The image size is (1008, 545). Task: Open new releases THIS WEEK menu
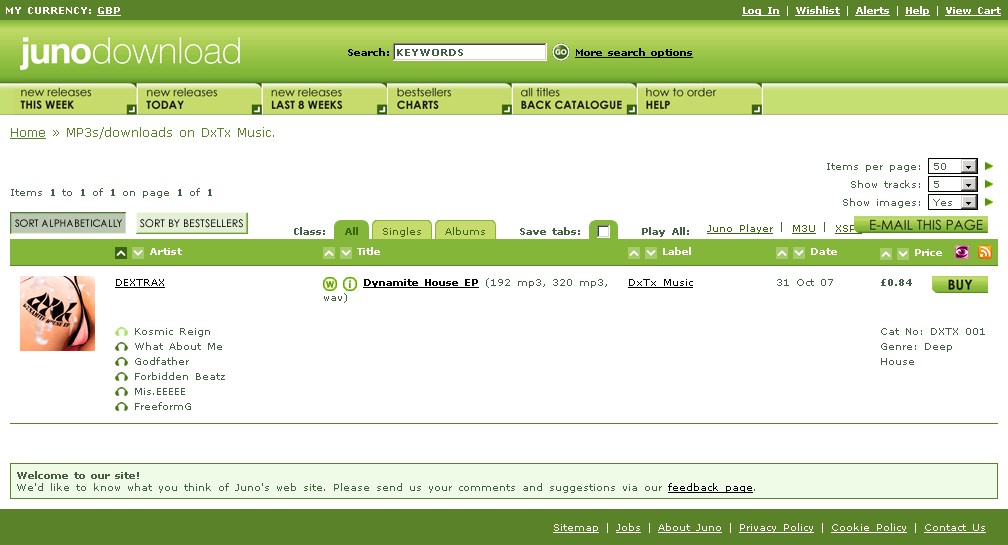pos(68,99)
